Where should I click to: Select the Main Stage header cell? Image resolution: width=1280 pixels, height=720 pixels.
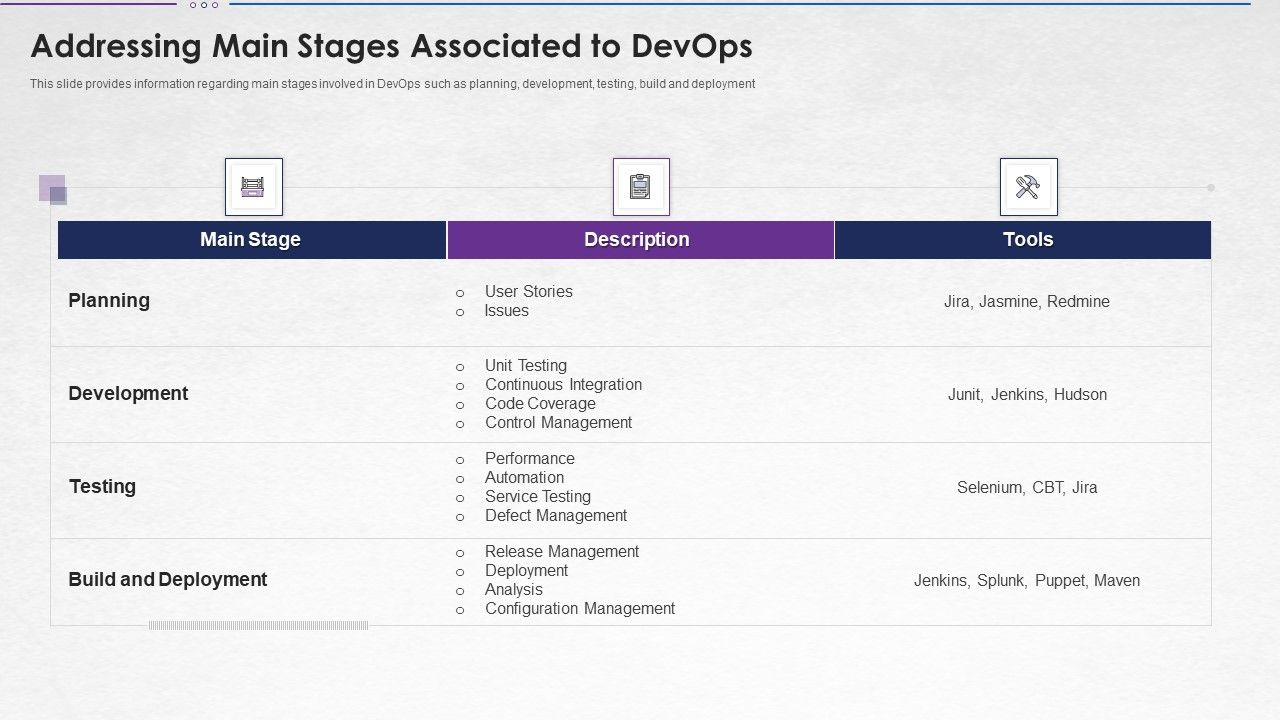coord(251,240)
